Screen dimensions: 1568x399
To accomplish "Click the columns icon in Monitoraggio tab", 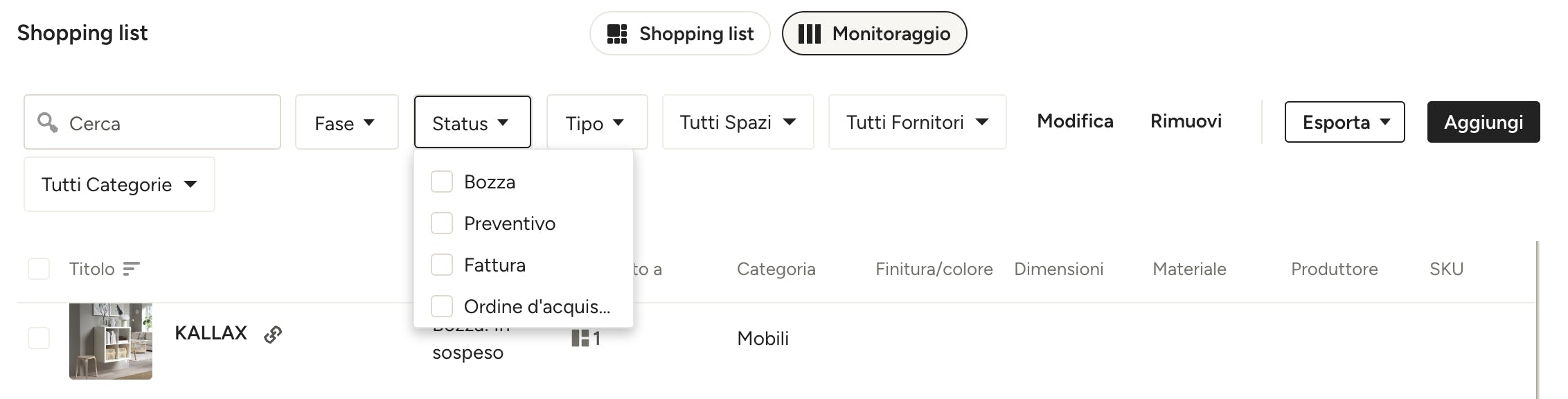I will [809, 34].
